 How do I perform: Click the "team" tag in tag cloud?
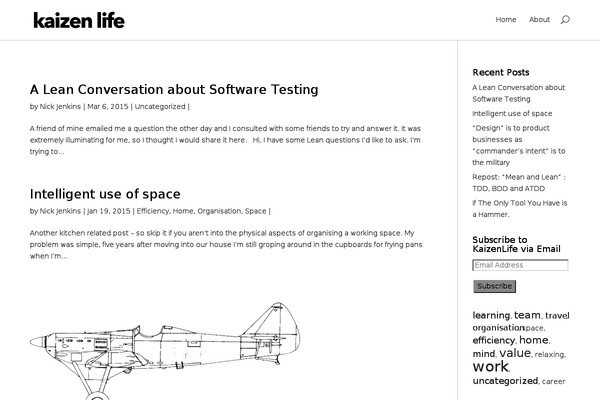click(x=527, y=315)
